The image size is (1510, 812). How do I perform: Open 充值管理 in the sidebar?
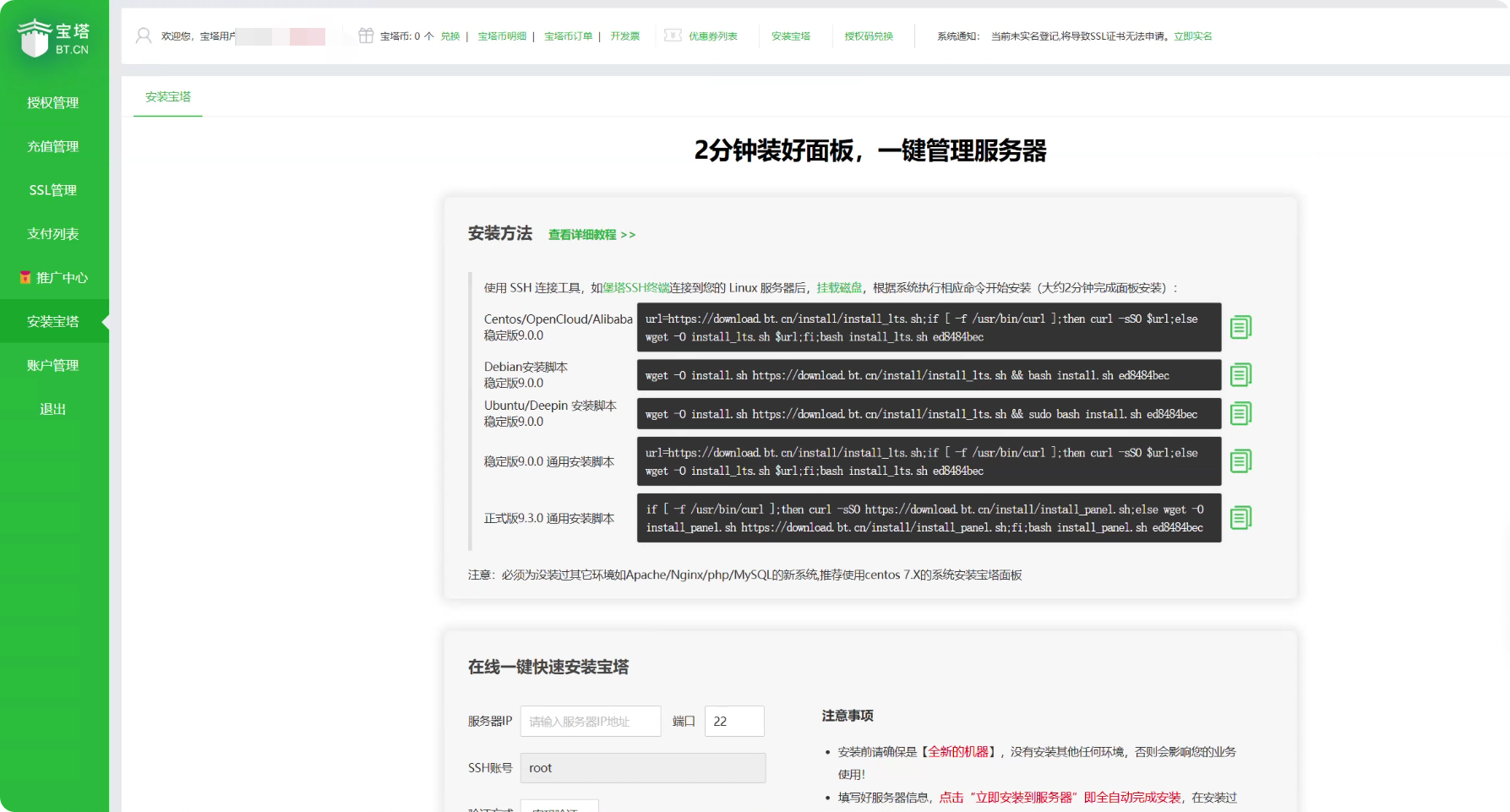click(x=54, y=146)
